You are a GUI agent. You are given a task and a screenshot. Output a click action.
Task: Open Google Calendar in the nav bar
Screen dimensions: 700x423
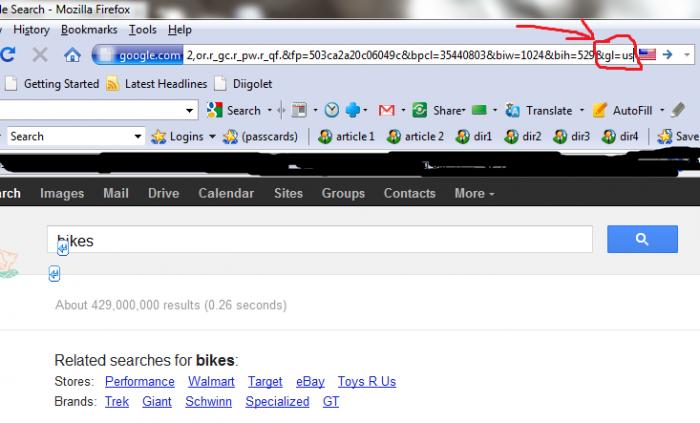pyautogui.click(x=226, y=193)
